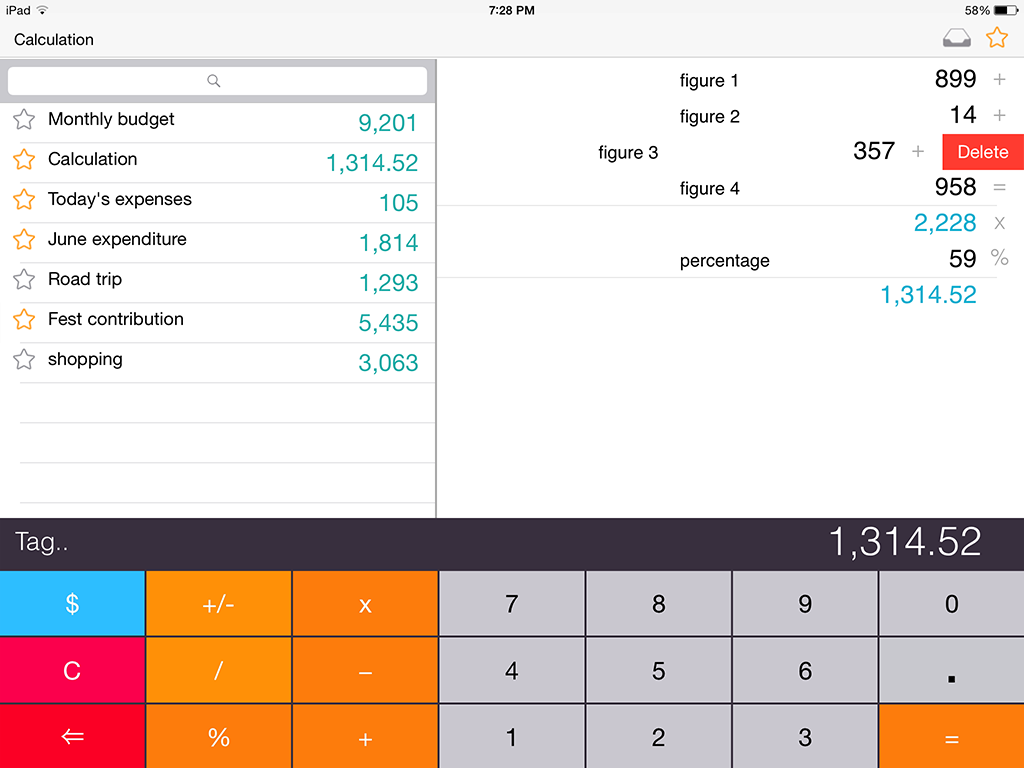1024x768 pixels.
Task: Unstar Fest contribution entry
Action: tap(24, 319)
